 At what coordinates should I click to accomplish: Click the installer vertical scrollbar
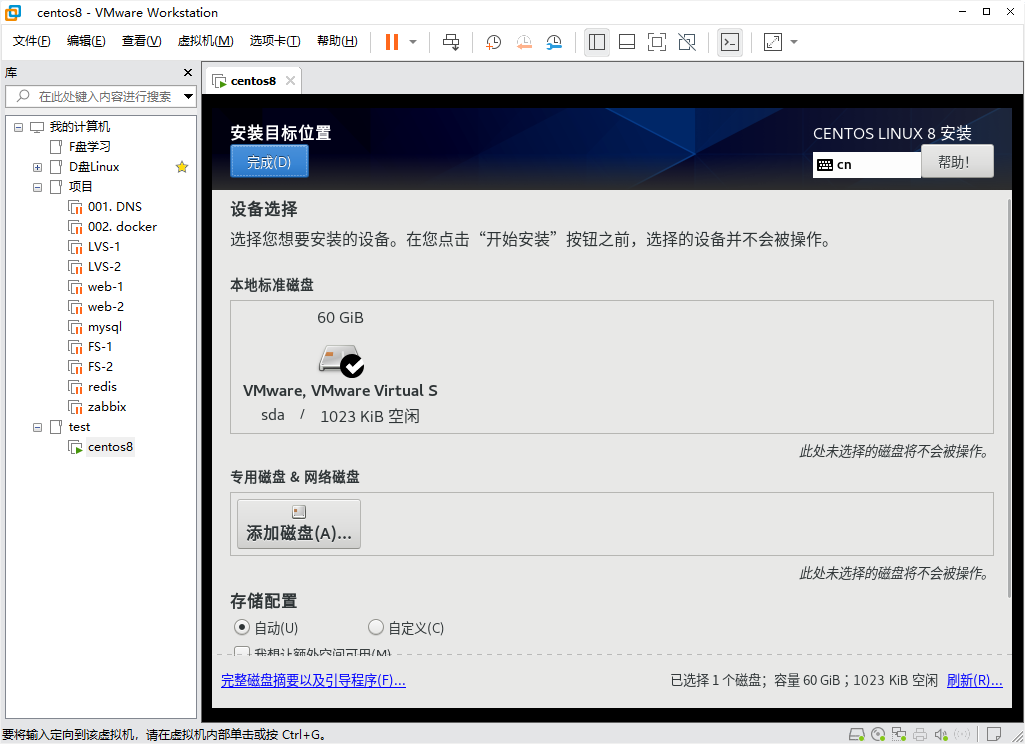pyautogui.click(x=1009, y=399)
